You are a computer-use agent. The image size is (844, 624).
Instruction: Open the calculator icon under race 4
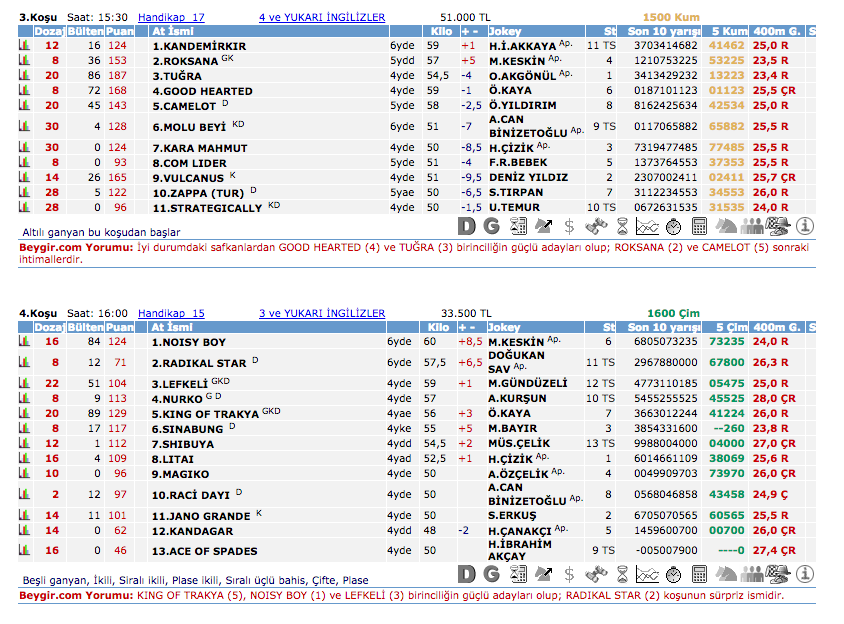pyautogui.click(x=699, y=574)
